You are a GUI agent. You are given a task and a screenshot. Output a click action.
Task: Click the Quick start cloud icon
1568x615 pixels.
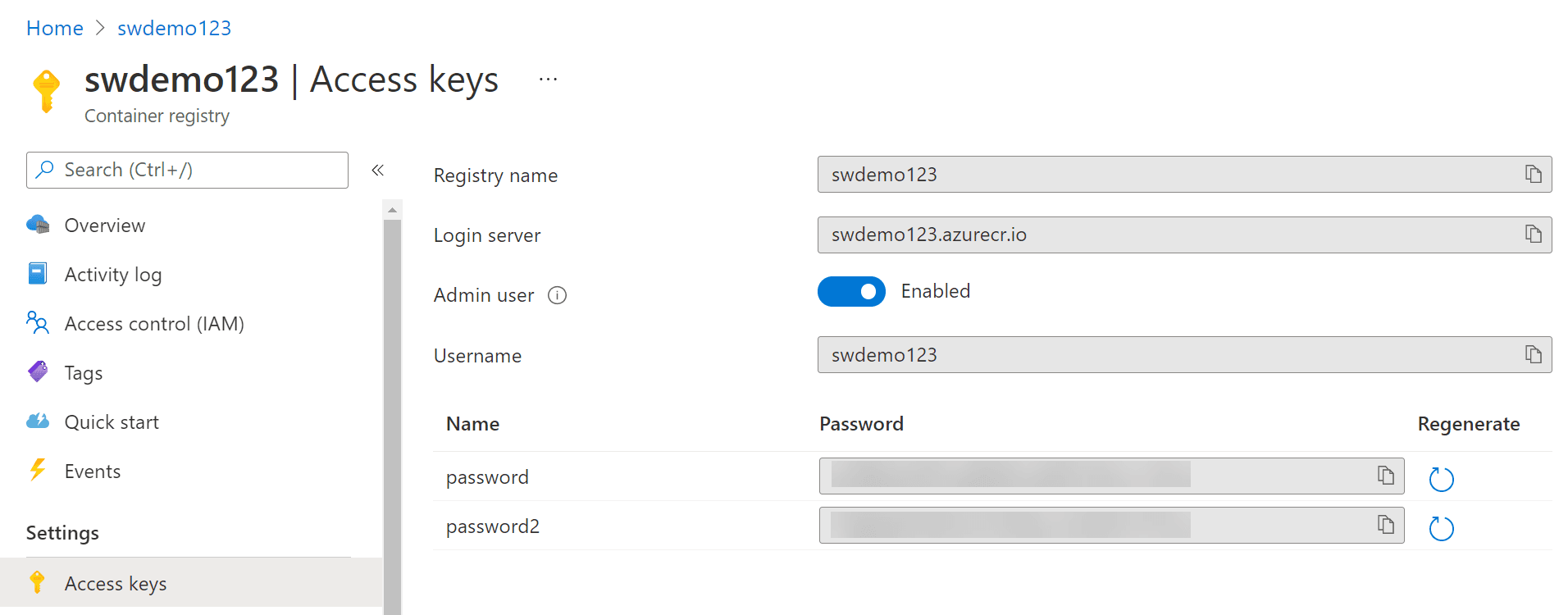tap(38, 421)
